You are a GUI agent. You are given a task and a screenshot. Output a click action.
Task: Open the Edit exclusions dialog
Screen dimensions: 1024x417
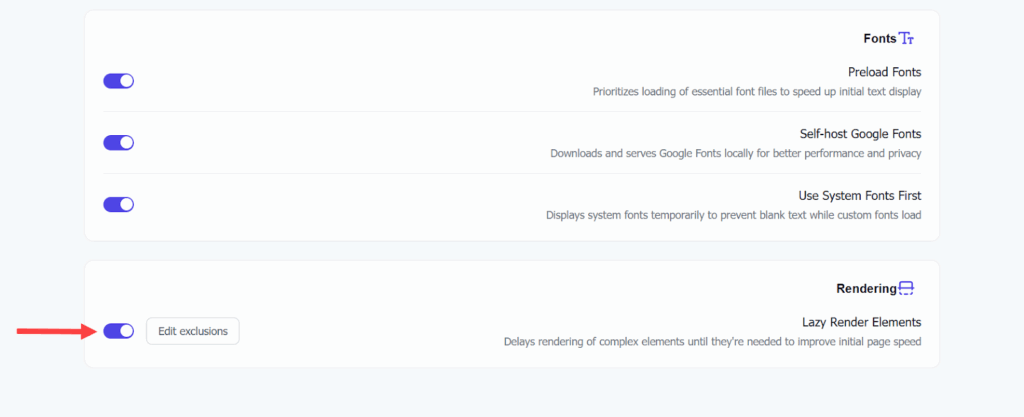click(x=193, y=331)
